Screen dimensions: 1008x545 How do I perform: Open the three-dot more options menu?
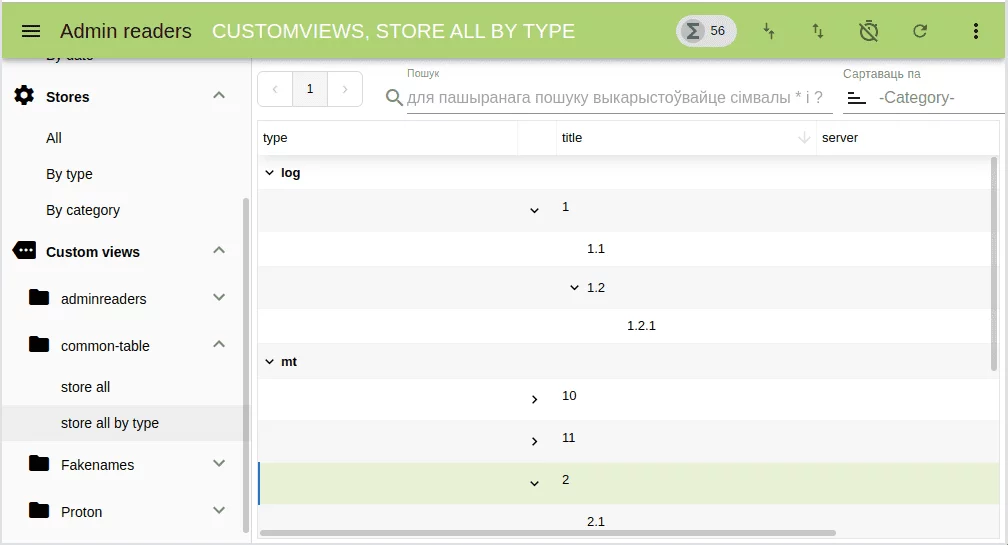coord(976,31)
